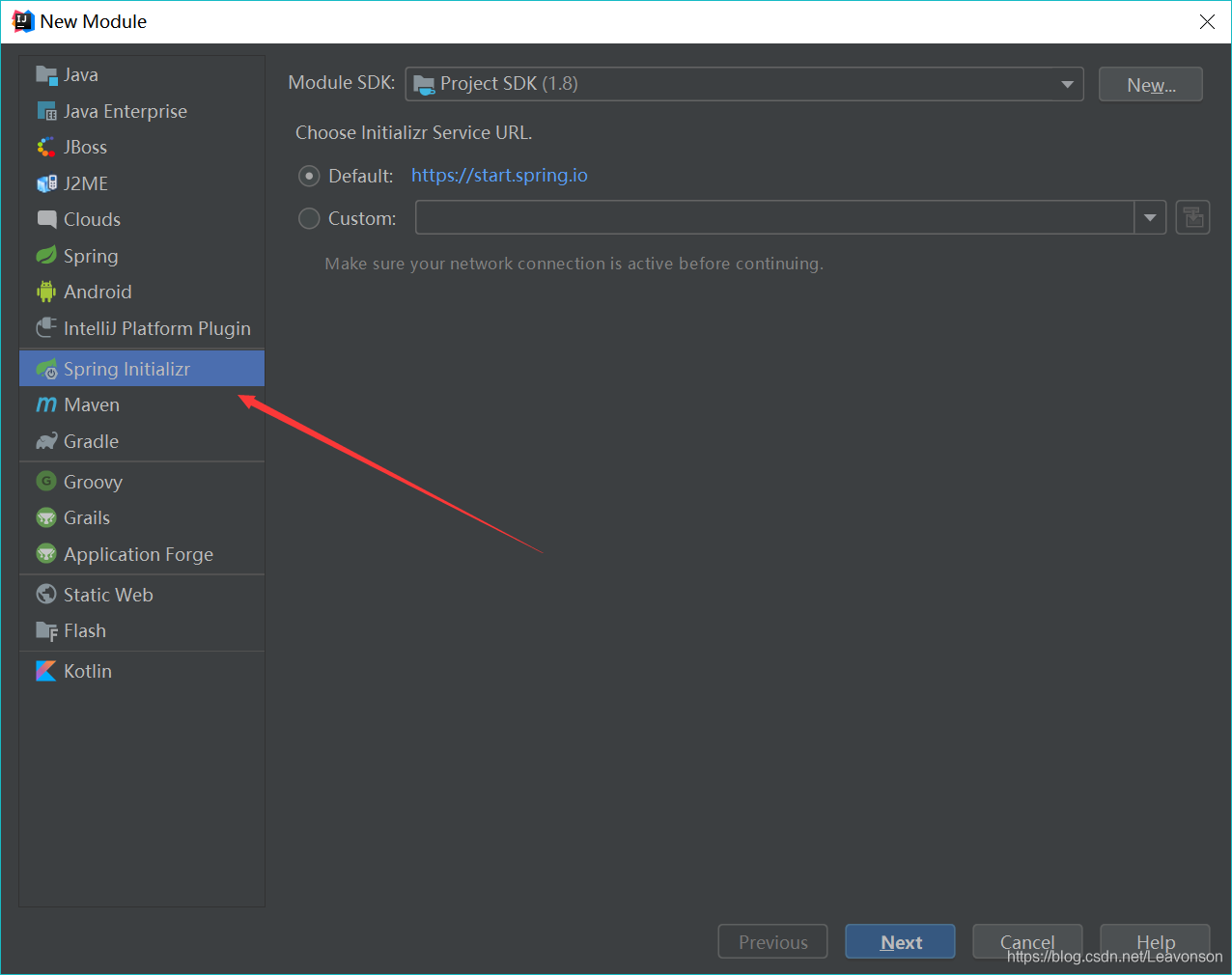Choose the Groovy module type label

tap(93, 482)
